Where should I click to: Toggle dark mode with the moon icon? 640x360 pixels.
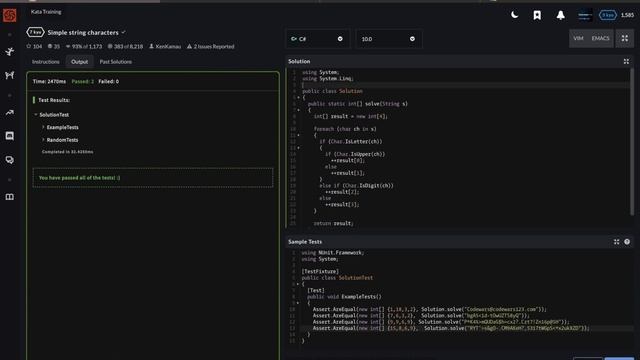515,15
